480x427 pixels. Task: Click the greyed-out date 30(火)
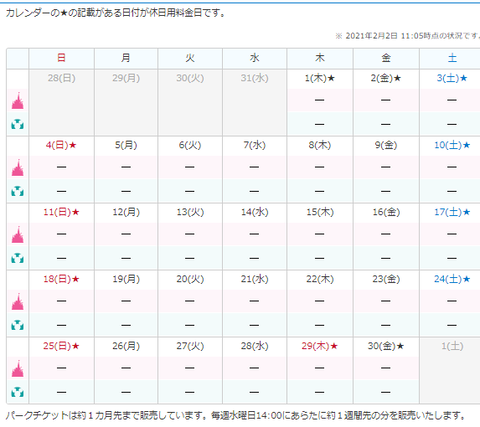point(190,78)
